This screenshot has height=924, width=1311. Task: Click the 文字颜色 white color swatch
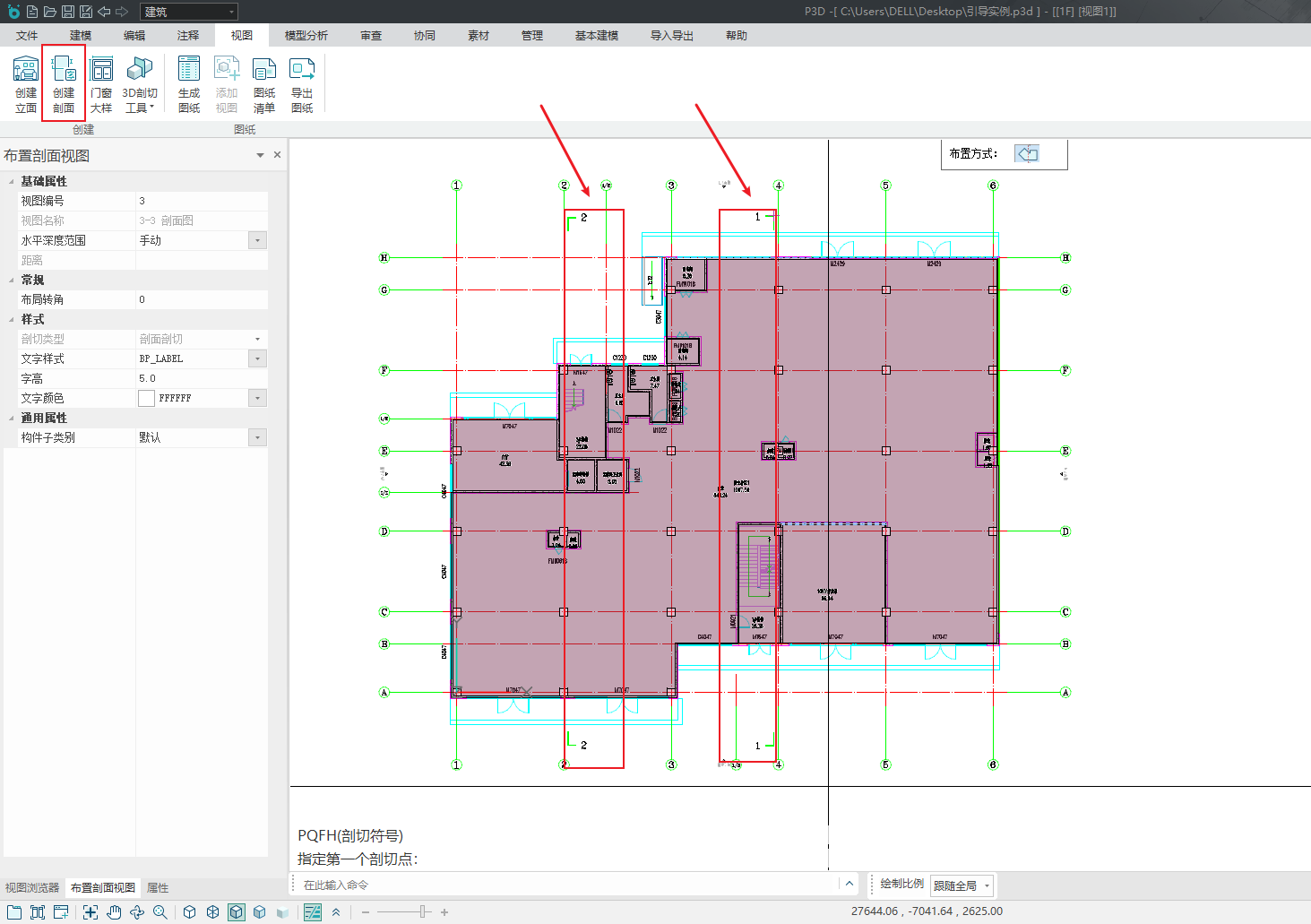[147, 398]
